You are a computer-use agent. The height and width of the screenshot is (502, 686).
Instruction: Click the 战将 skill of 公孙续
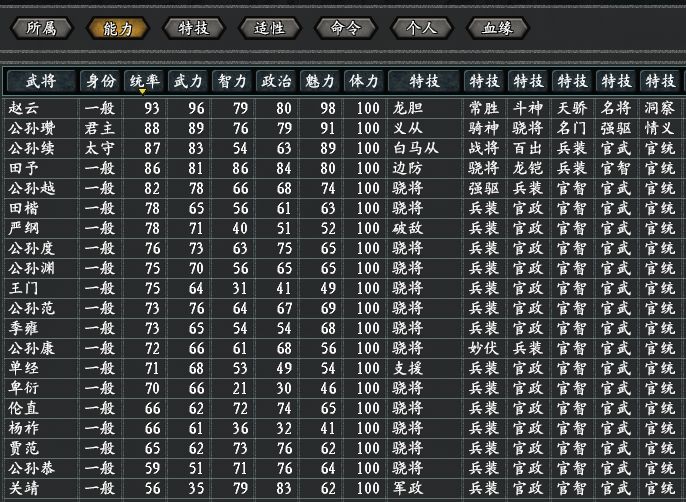tap(484, 148)
